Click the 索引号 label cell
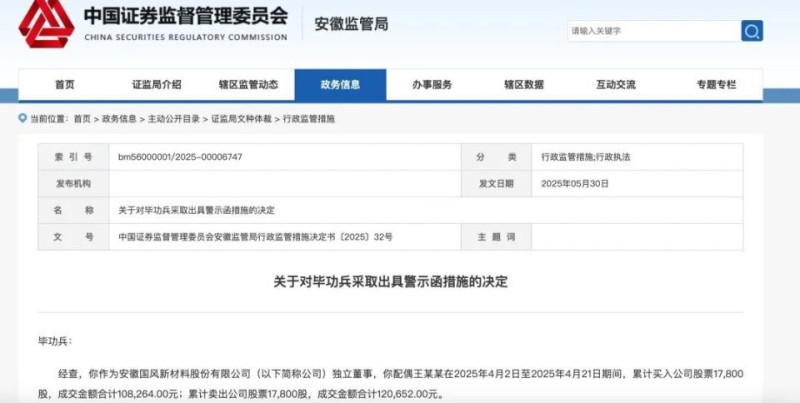This screenshot has height=403, width=800. pyautogui.click(x=73, y=157)
